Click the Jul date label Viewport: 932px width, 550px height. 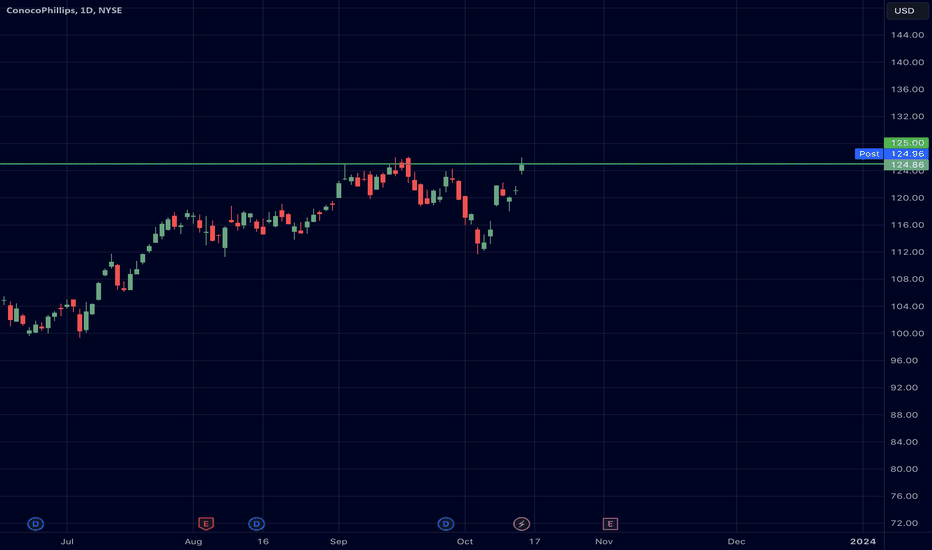(67, 542)
